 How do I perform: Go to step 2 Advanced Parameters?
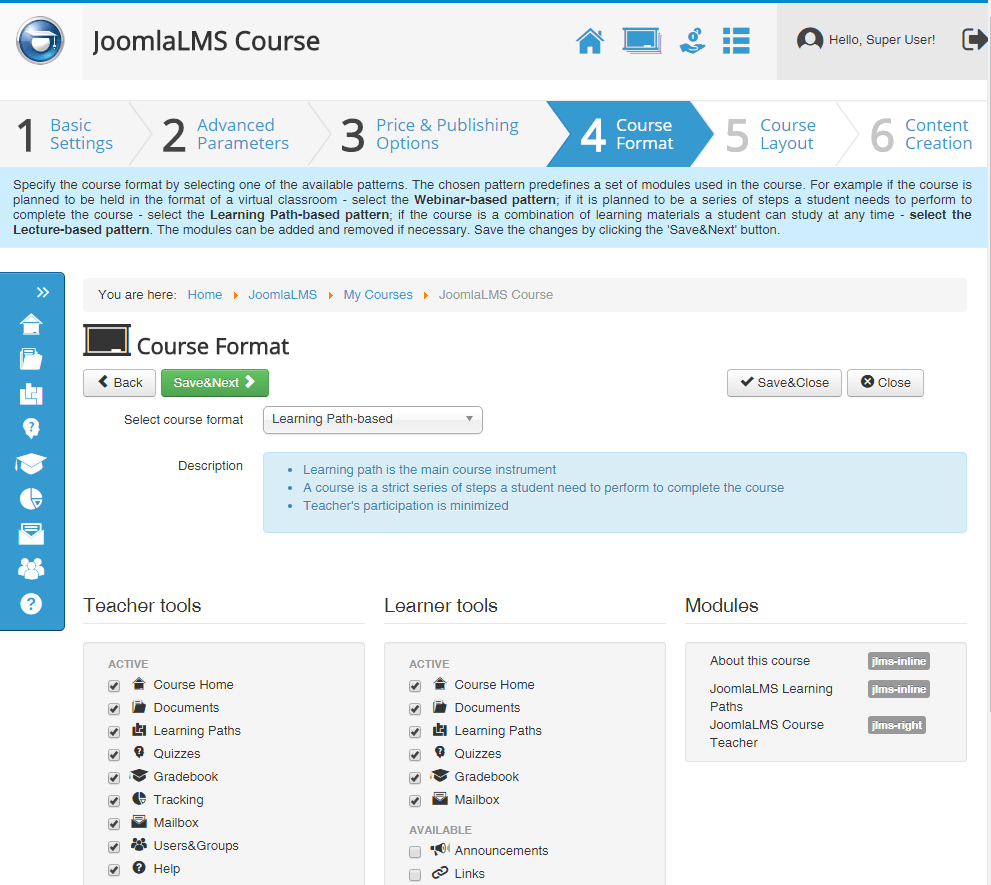point(226,134)
